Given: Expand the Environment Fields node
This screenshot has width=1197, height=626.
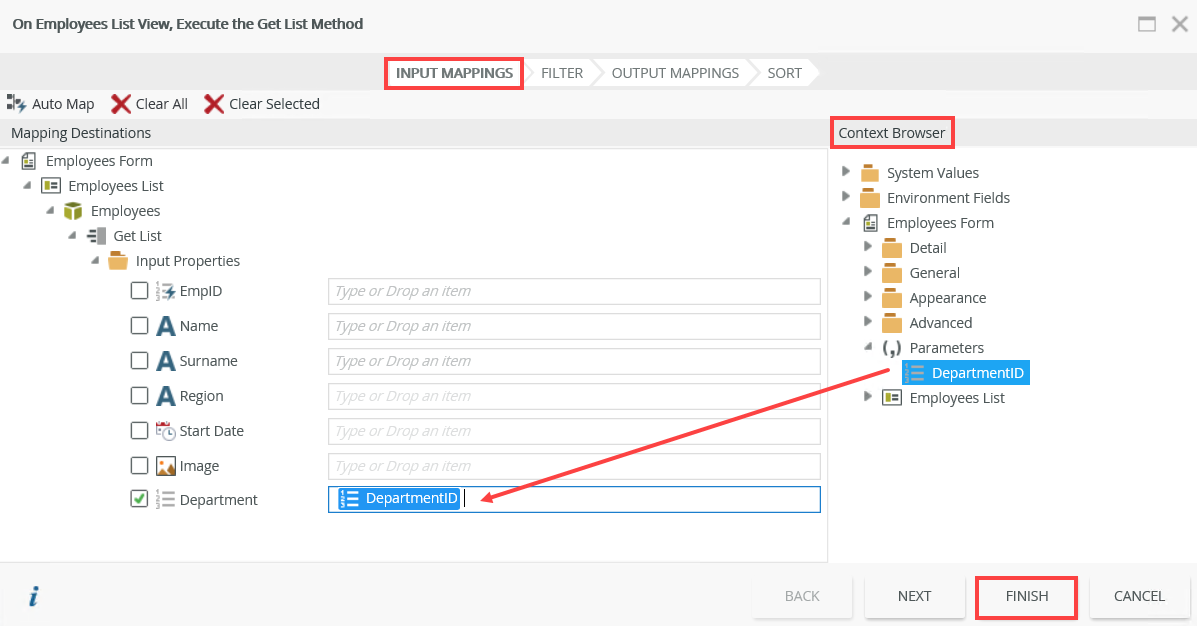Looking at the screenshot, I should pyautogui.click(x=846, y=197).
